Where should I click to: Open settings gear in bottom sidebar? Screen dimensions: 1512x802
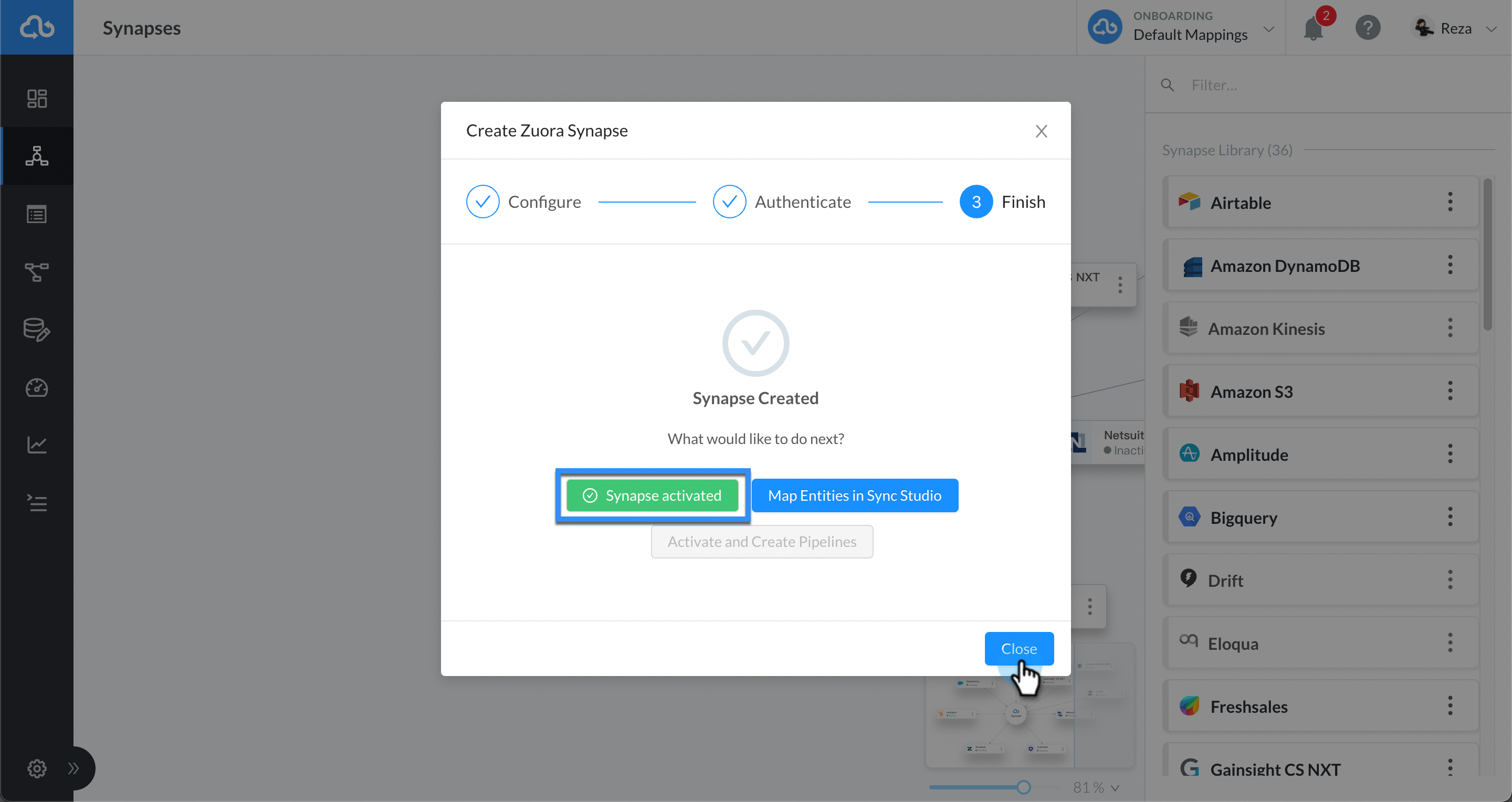click(x=36, y=768)
